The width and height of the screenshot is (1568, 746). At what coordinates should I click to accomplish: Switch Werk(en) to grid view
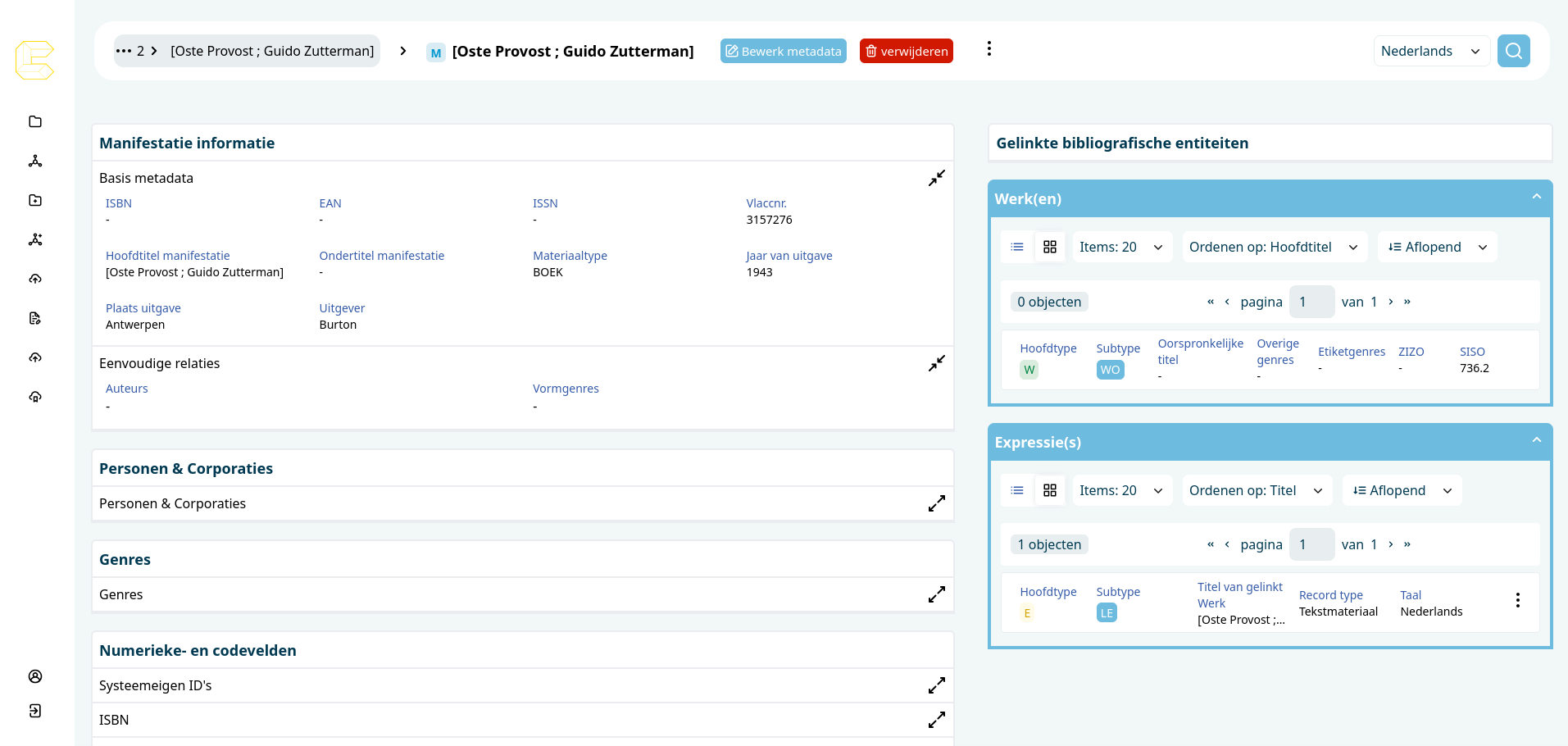pos(1050,247)
